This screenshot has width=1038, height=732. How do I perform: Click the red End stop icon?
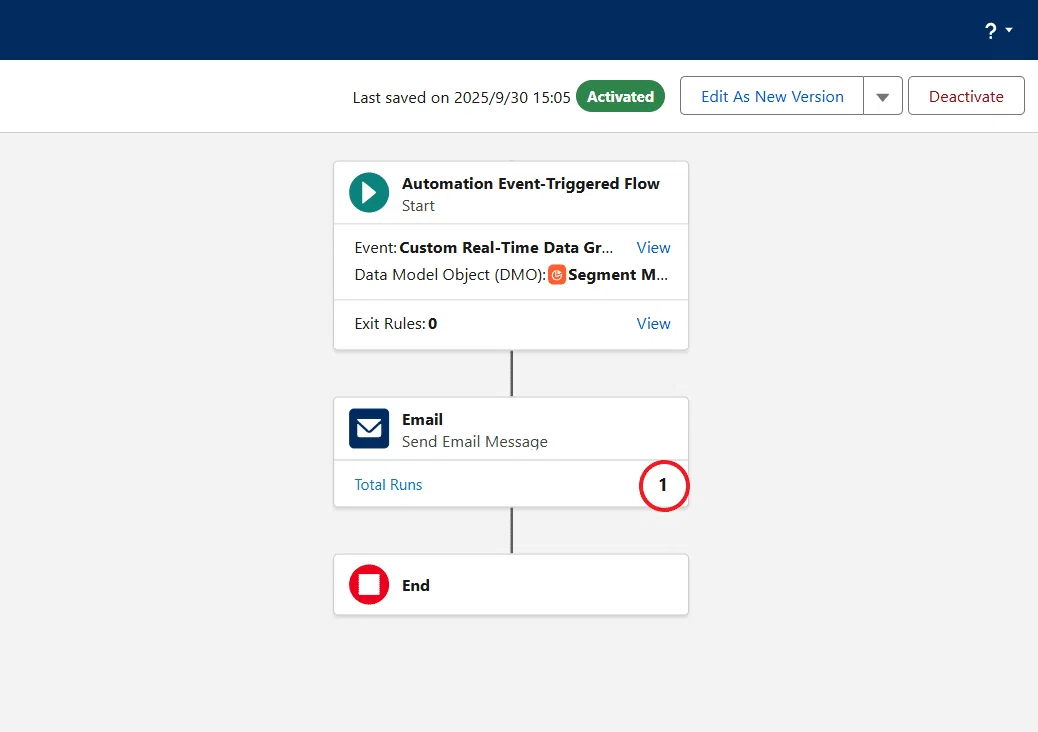click(369, 584)
